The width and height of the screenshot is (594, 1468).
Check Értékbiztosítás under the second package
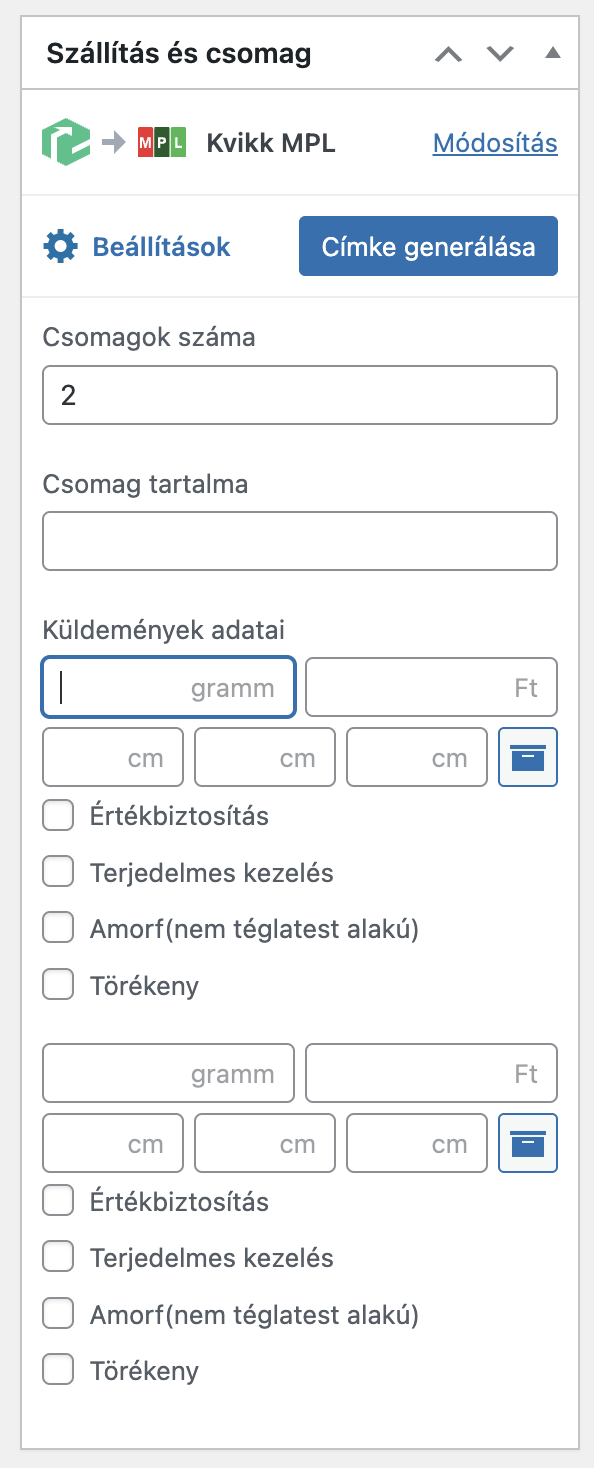[x=58, y=1201]
